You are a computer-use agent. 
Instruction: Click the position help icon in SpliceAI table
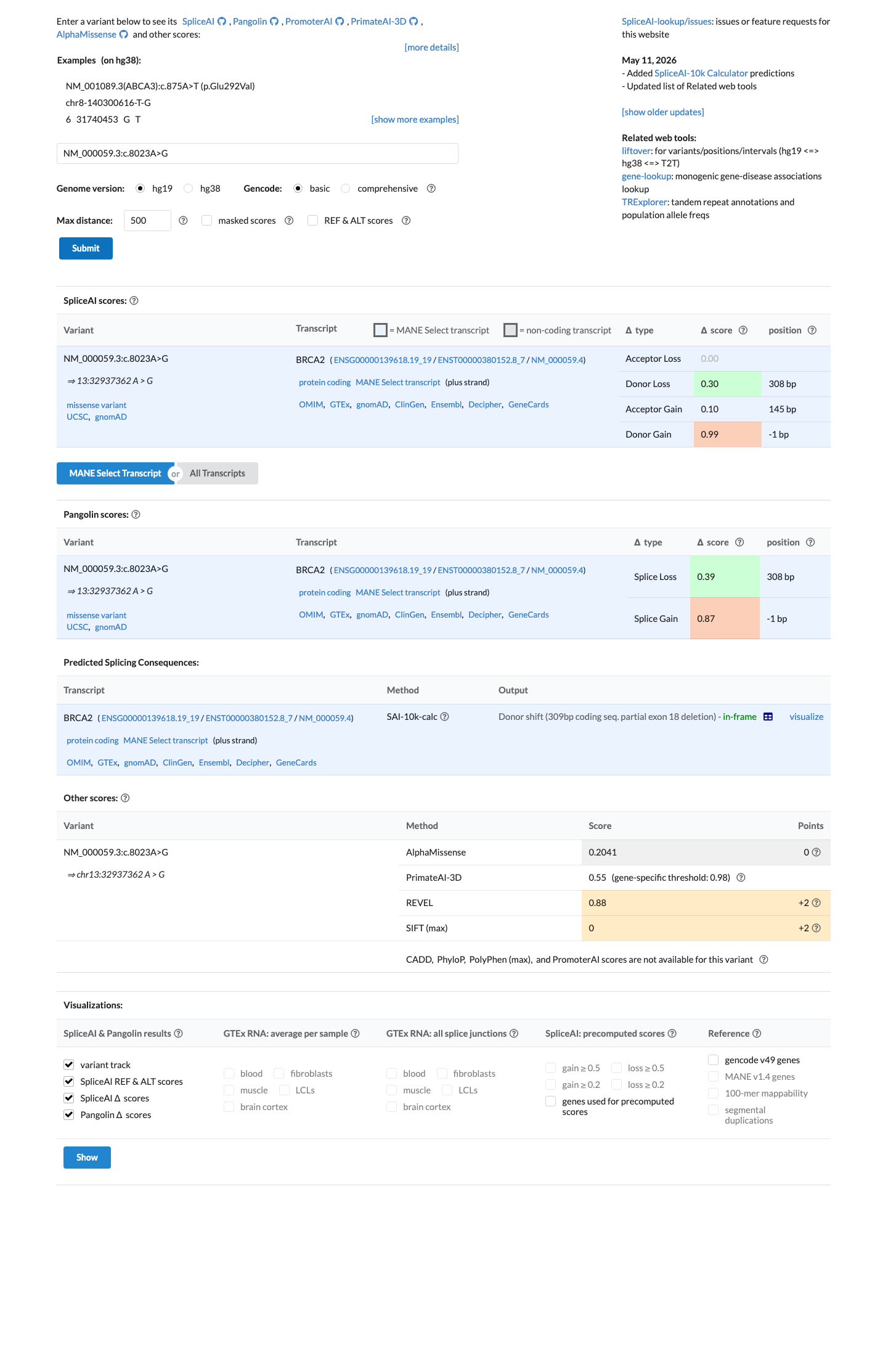pos(812,330)
